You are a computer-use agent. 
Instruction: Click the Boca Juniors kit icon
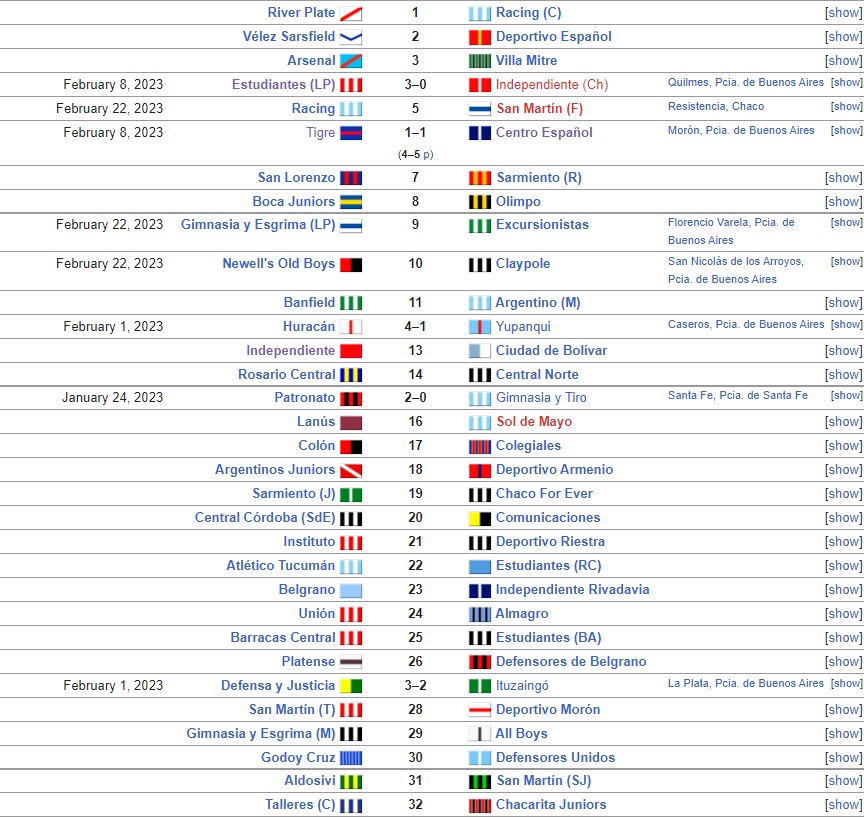350,202
